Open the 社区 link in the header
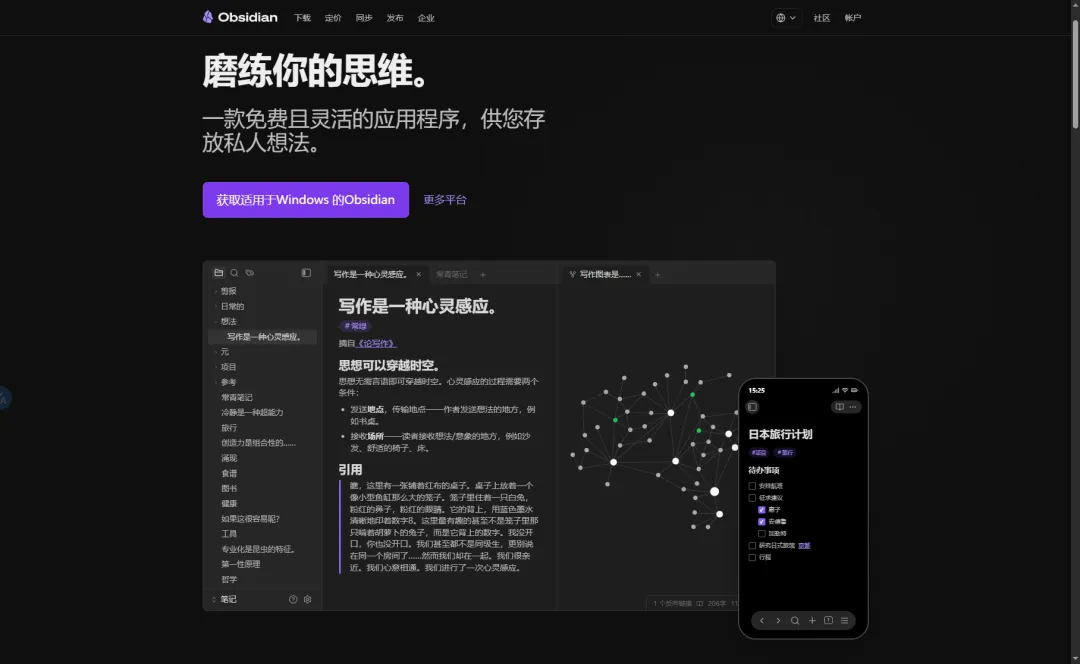 click(822, 18)
